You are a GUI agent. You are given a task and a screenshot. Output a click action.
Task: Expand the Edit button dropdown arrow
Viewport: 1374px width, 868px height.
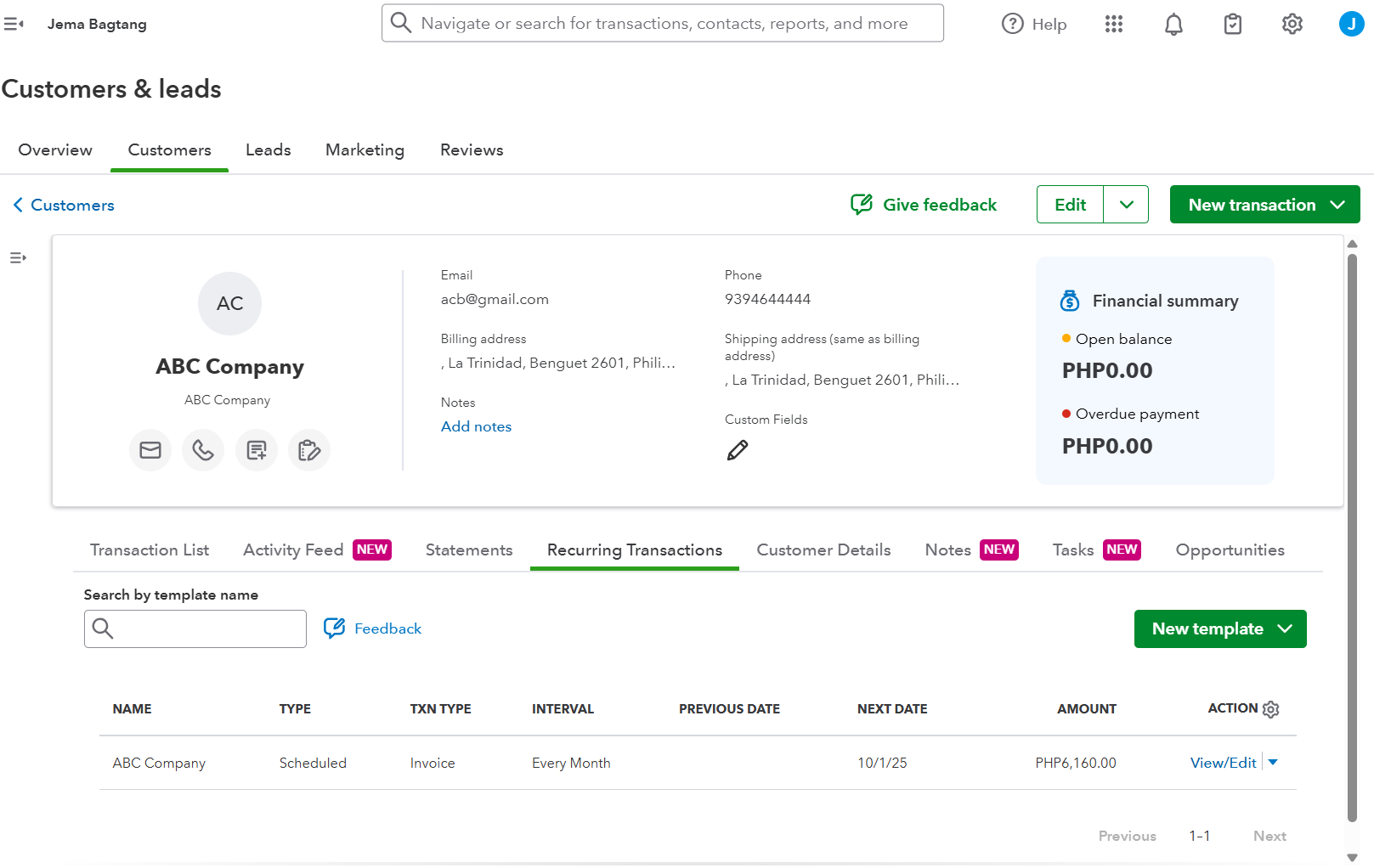(1127, 205)
